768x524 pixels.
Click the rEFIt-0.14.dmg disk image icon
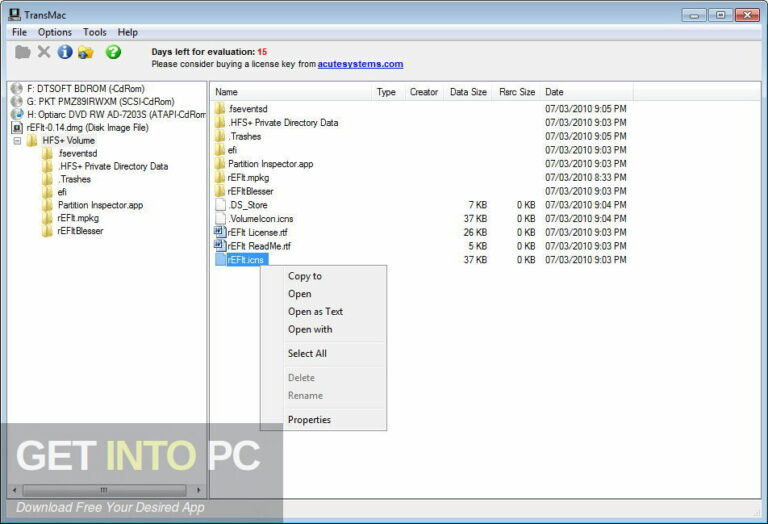point(17,127)
